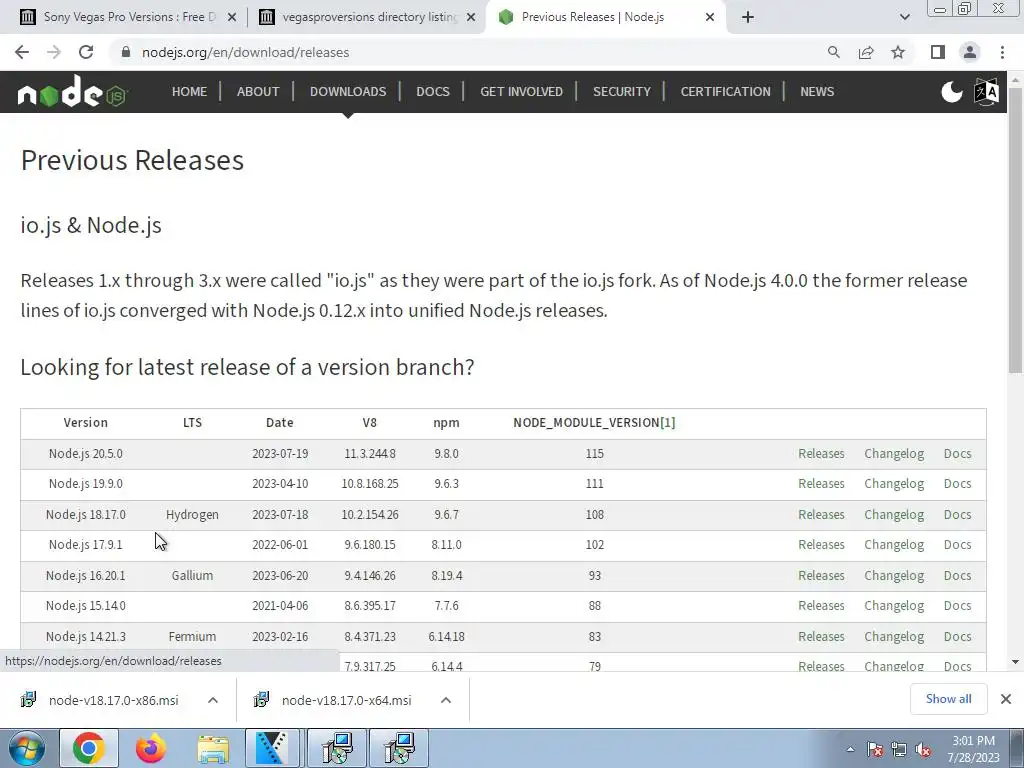Click the Hydrogen LTS cell
1024x768 pixels.
point(192,515)
